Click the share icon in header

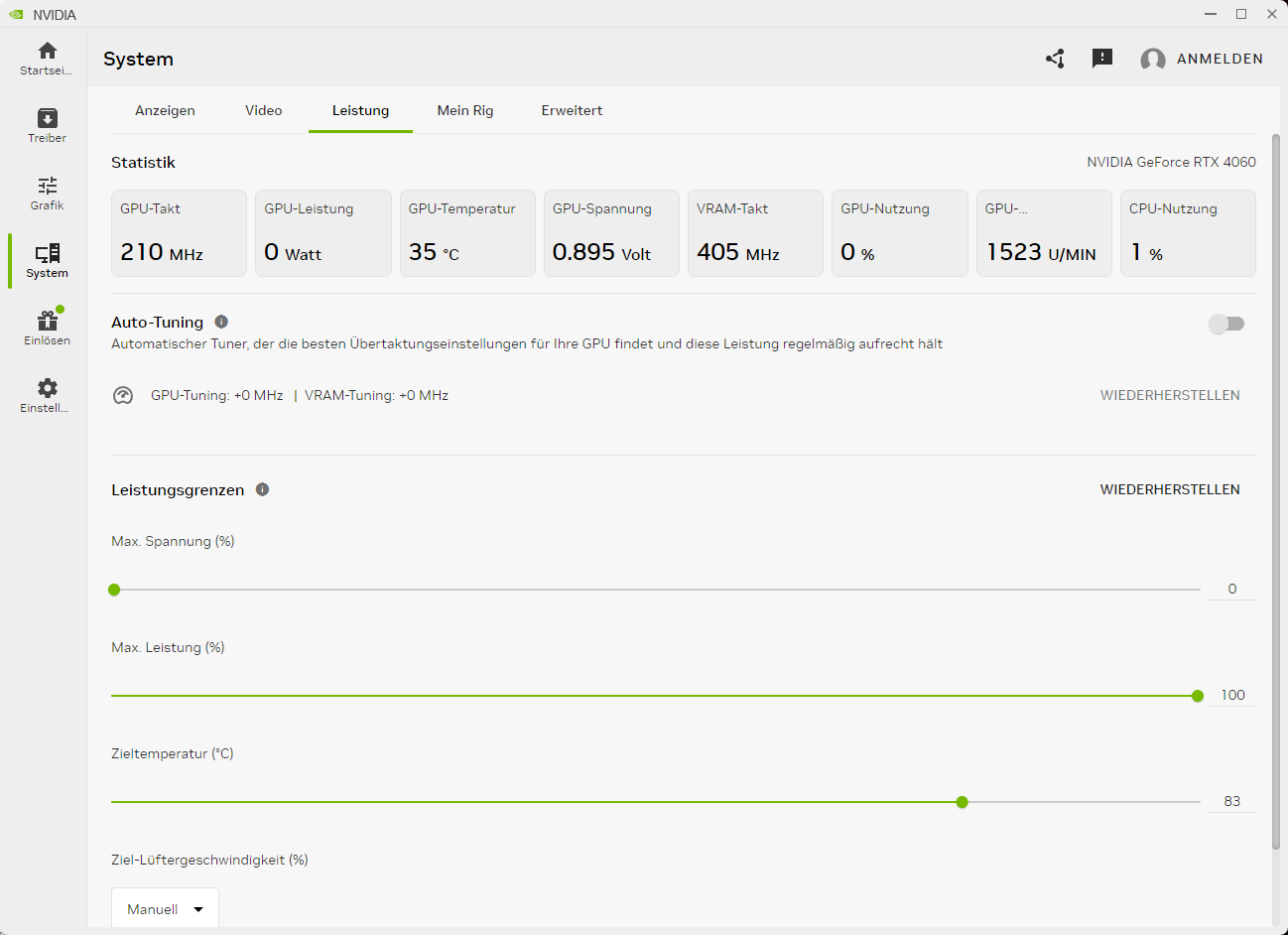click(1055, 59)
